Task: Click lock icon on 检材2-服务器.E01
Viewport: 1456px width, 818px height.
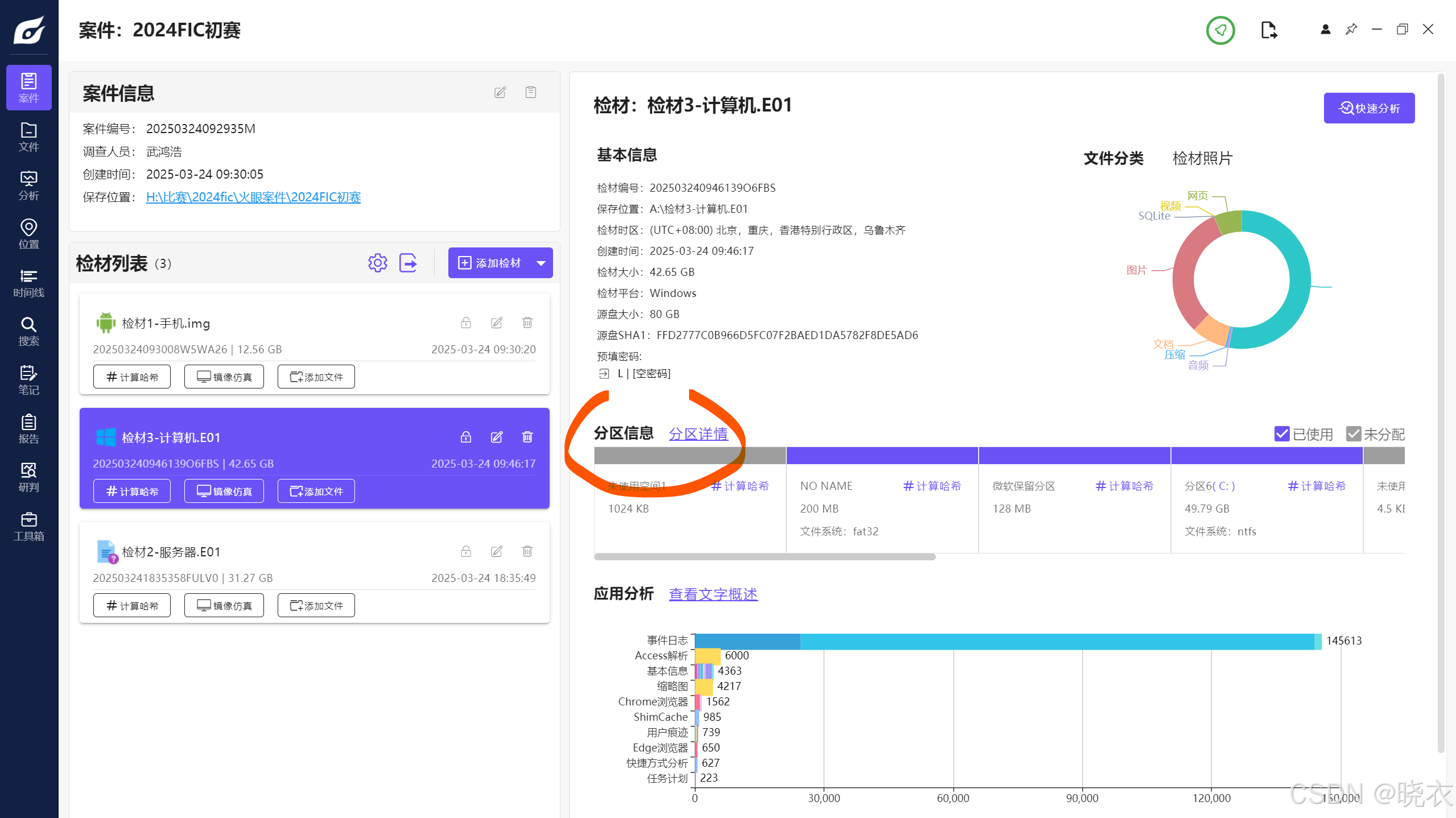Action: coord(465,551)
